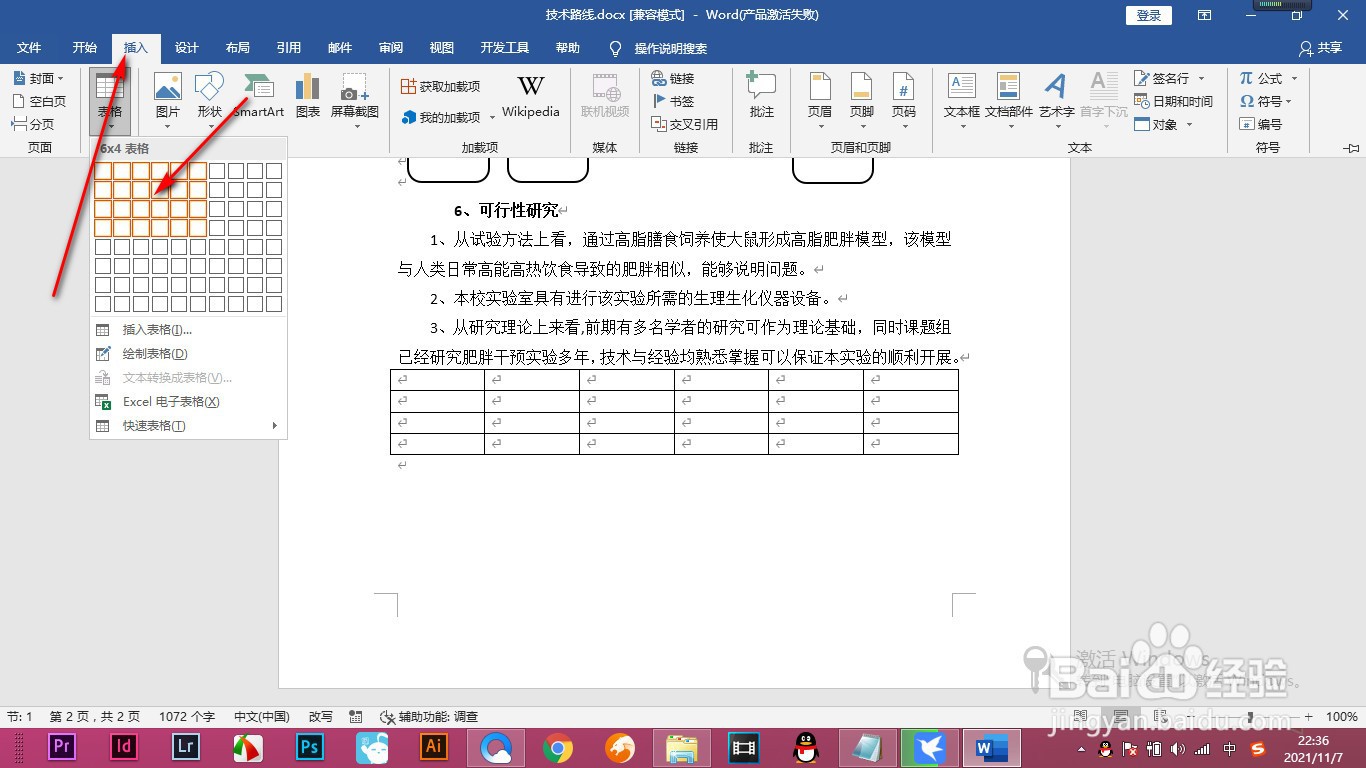The width and height of the screenshot is (1366, 768).
Task: Open Wikipedia add-in
Action: coord(531,97)
